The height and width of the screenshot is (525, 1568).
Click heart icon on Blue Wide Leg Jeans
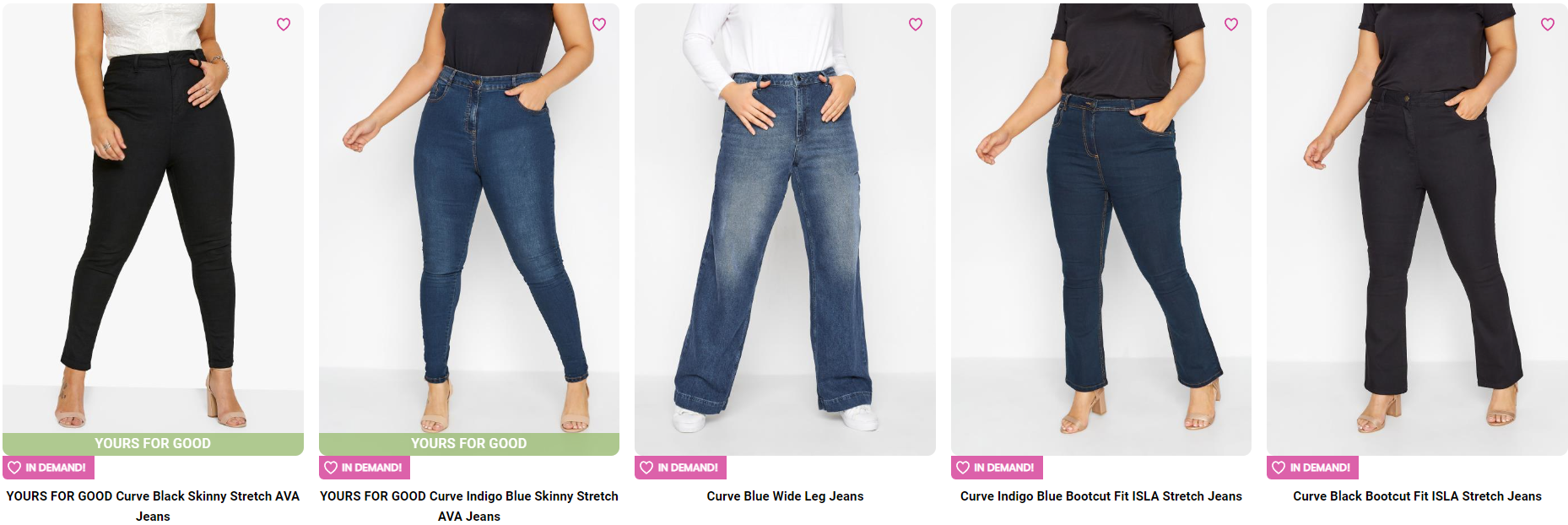[x=916, y=24]
